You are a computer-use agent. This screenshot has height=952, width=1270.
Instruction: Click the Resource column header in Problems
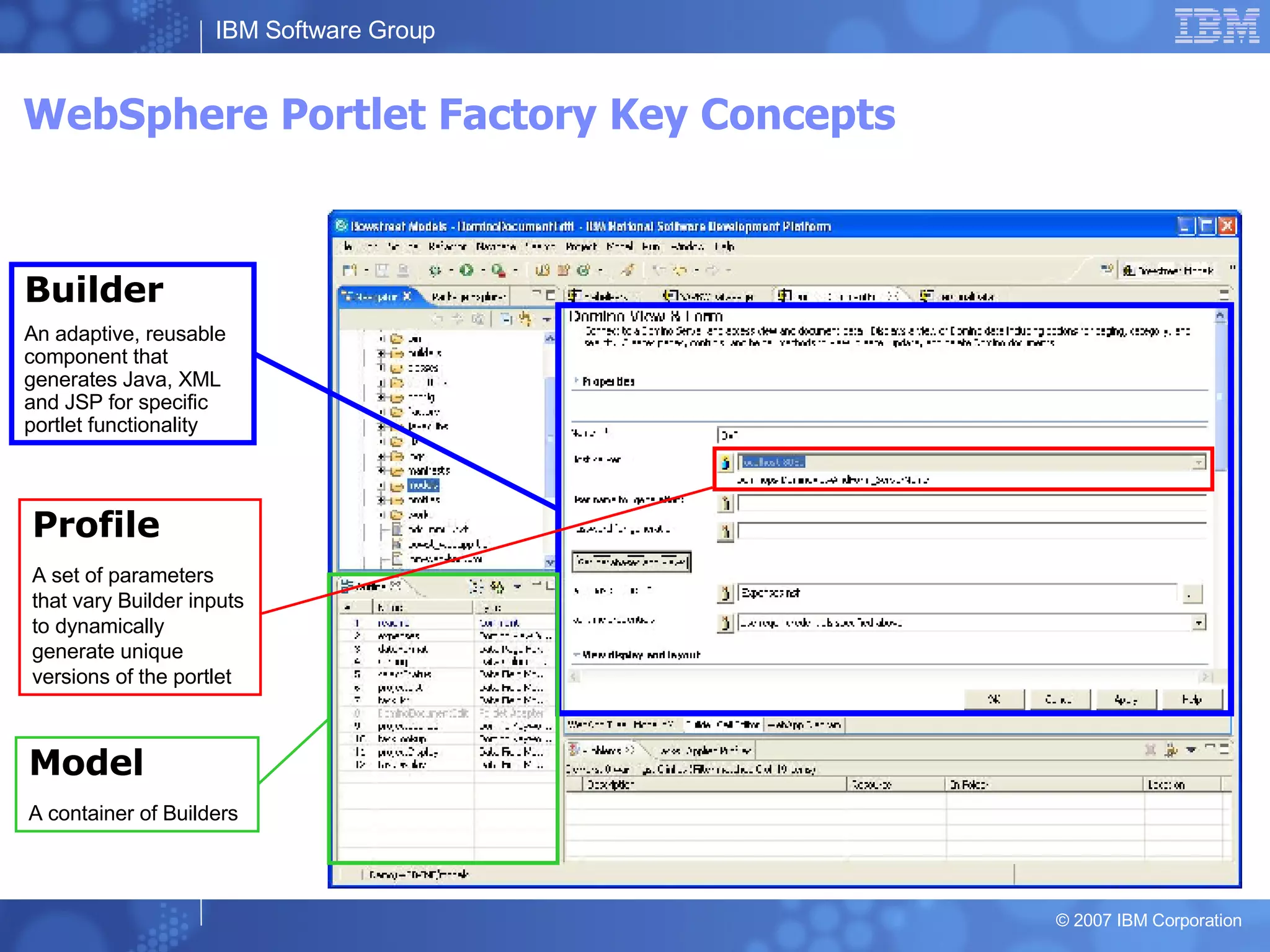897,785
